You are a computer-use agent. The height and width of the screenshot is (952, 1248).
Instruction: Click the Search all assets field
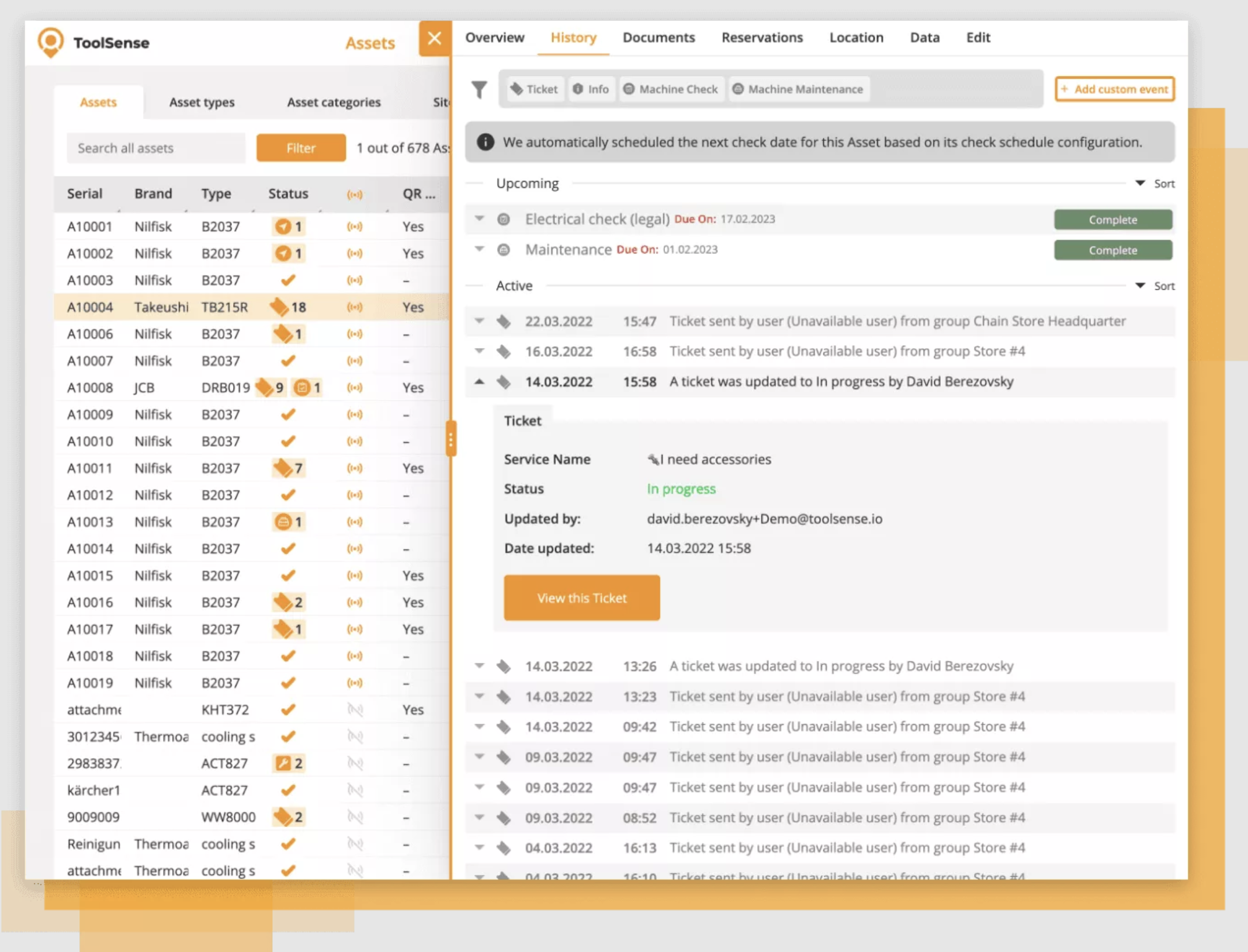[x=155, y=148]
